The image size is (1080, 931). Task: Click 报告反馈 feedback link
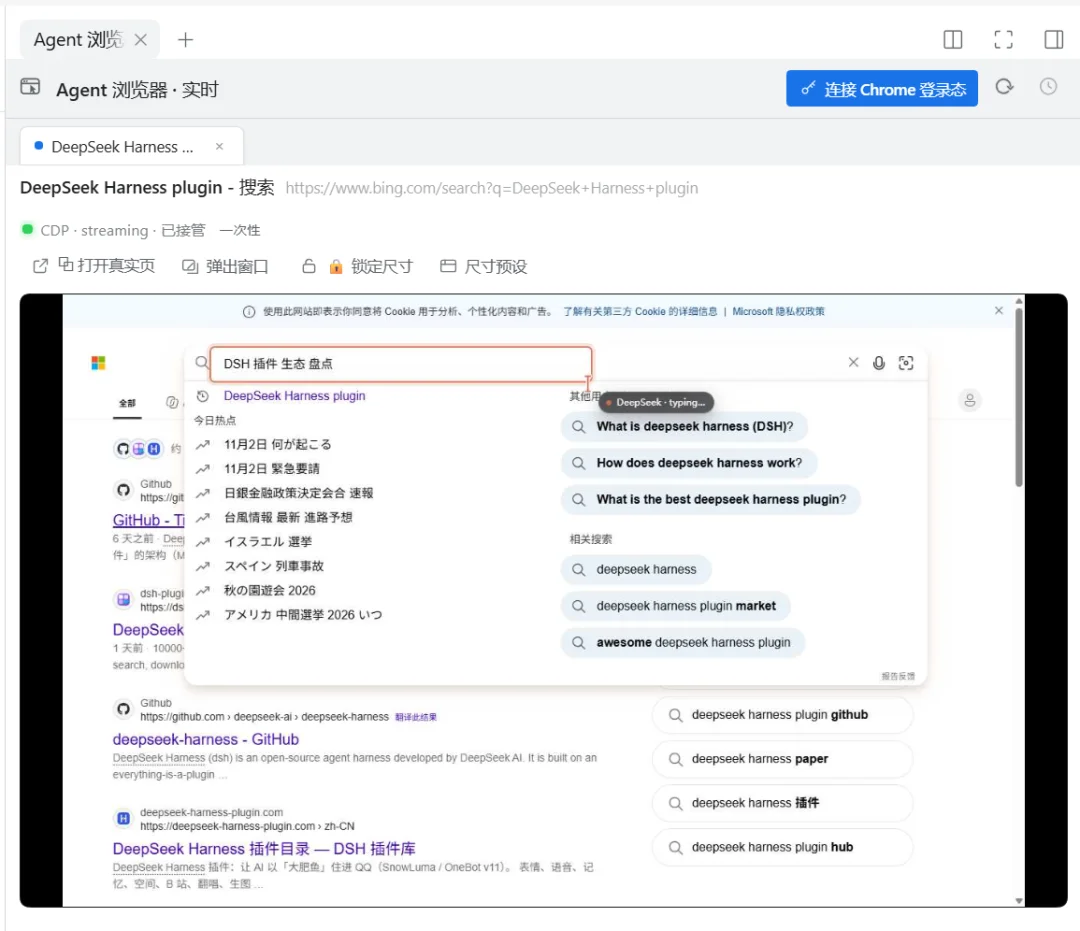tap(898, 676)
